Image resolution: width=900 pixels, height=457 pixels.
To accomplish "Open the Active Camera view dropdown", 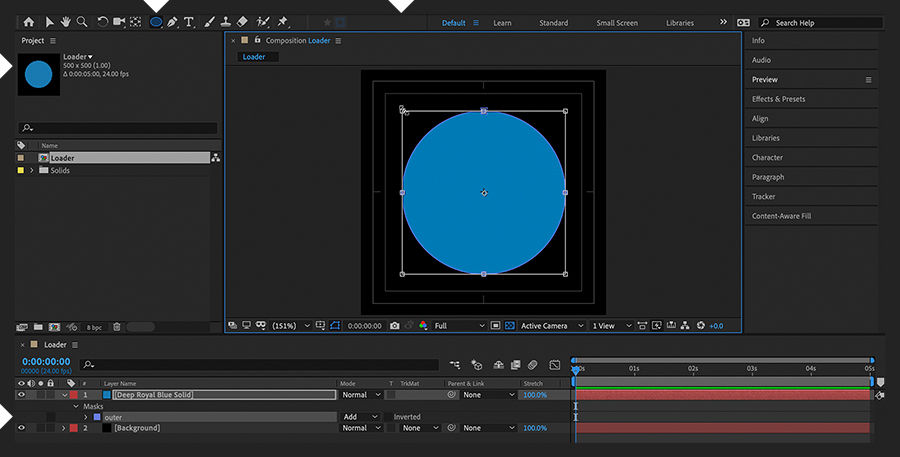I will (x=549, y=326).
